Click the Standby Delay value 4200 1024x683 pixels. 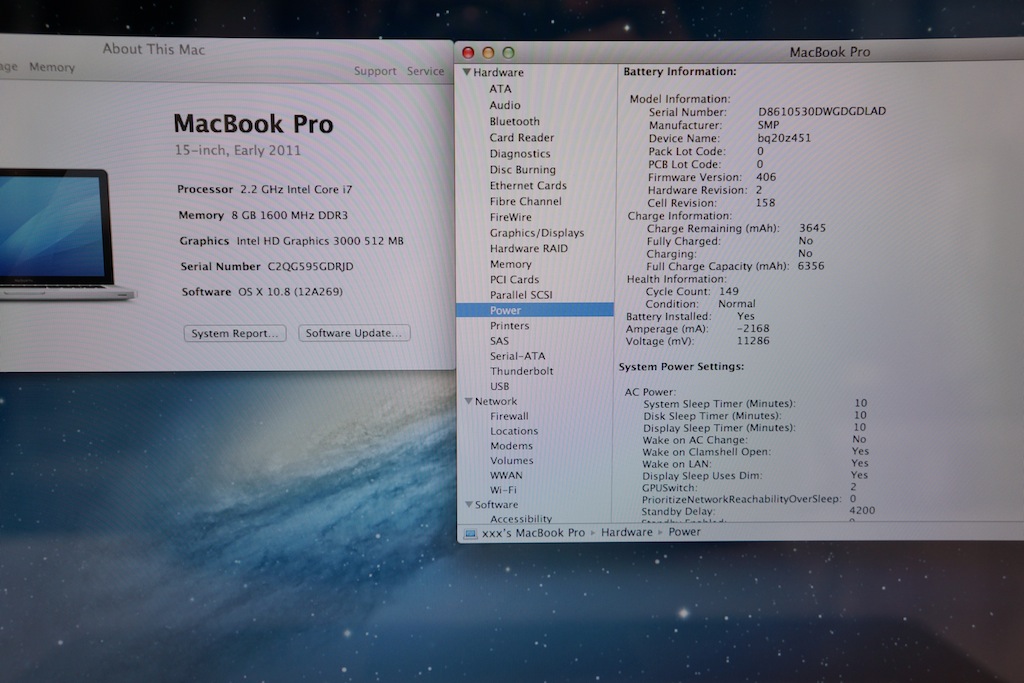862,511
